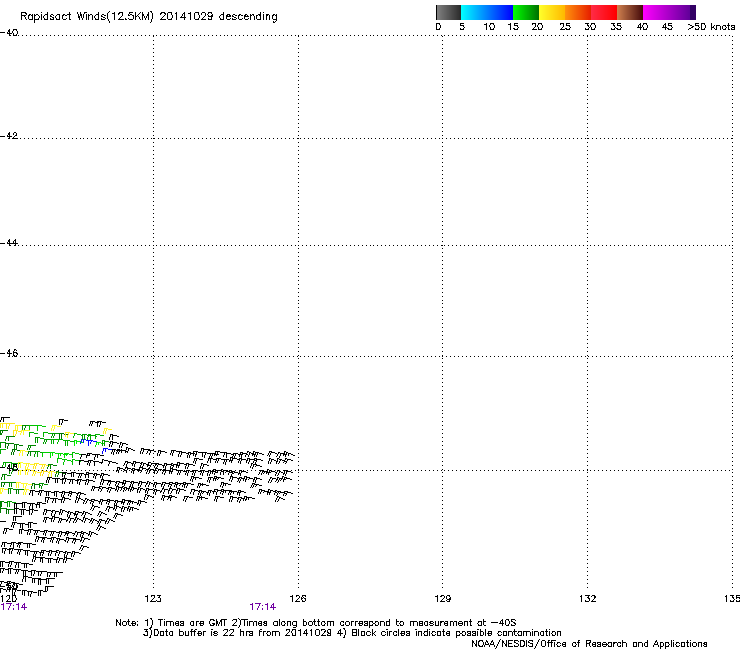Click the brown 35-40 knots color segment
Screen dimensions: 740x650
point(630,12)
